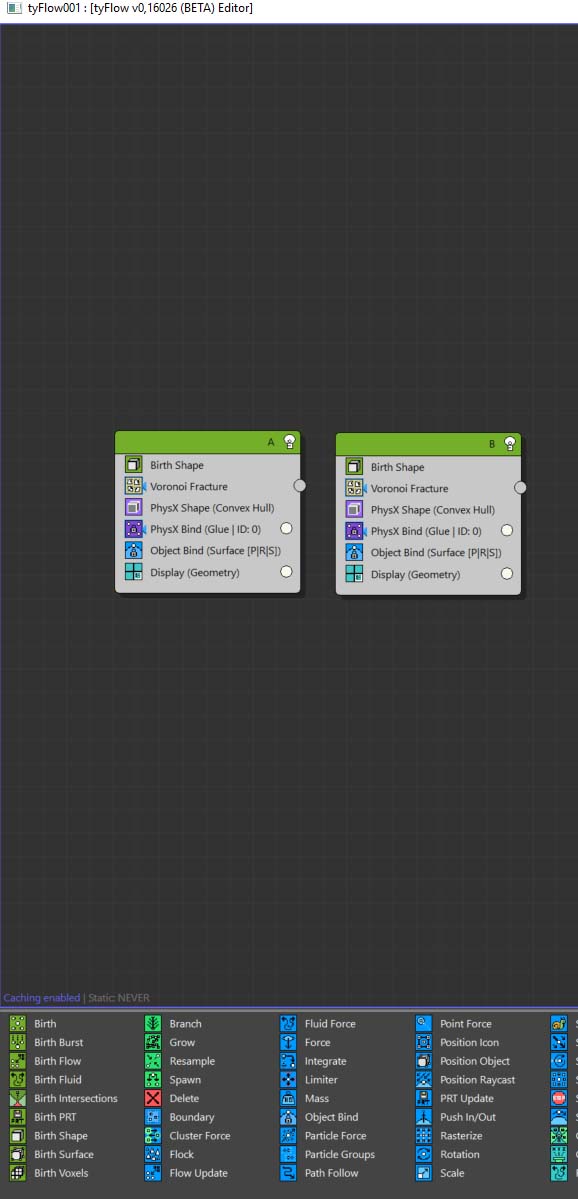
Task: Pick the Birth operator from the palette
Action: coord(33,1024)
